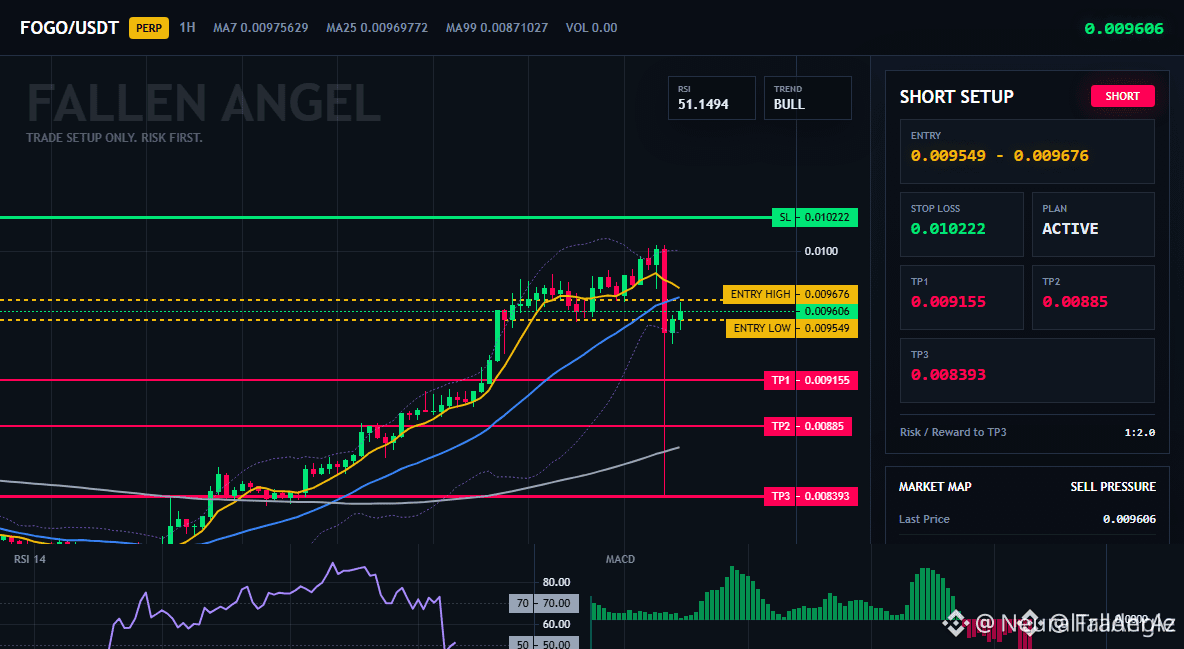Click the green 0.009606 current price tag on axis
The height and width of the screenshot is (649, 1184).
[827, 311]
